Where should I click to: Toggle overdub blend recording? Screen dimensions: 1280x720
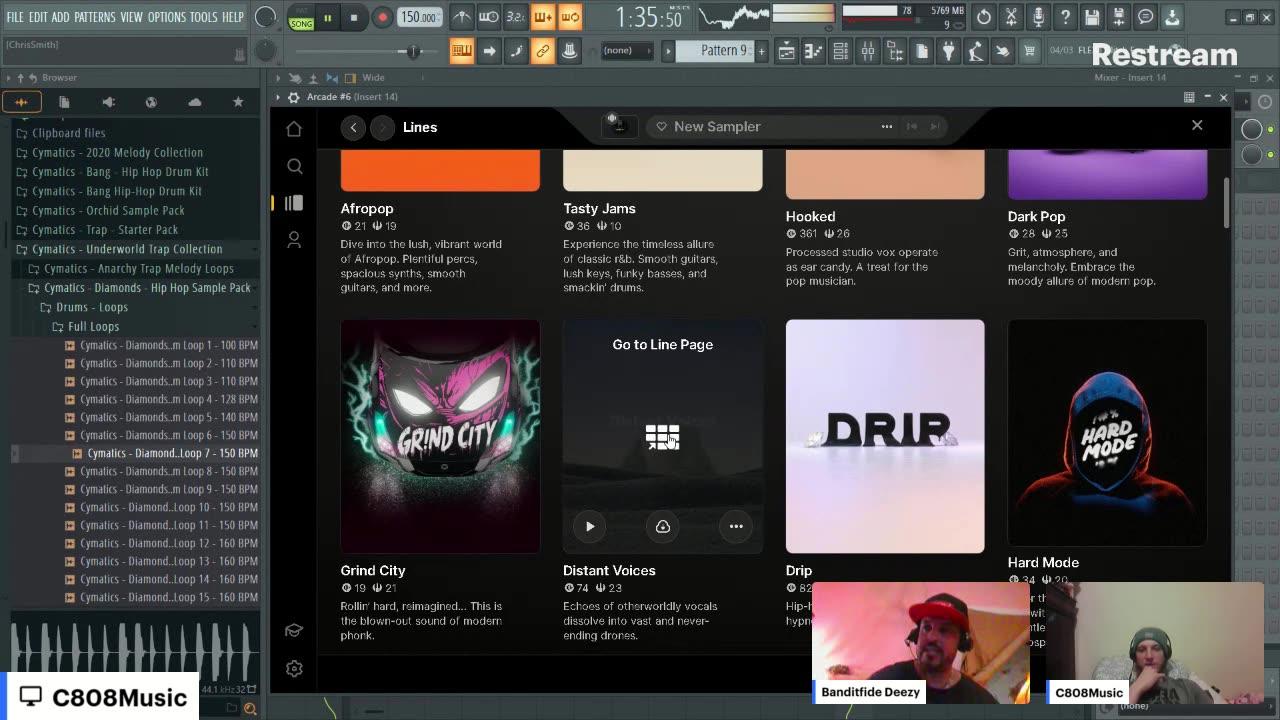(542, 17)
